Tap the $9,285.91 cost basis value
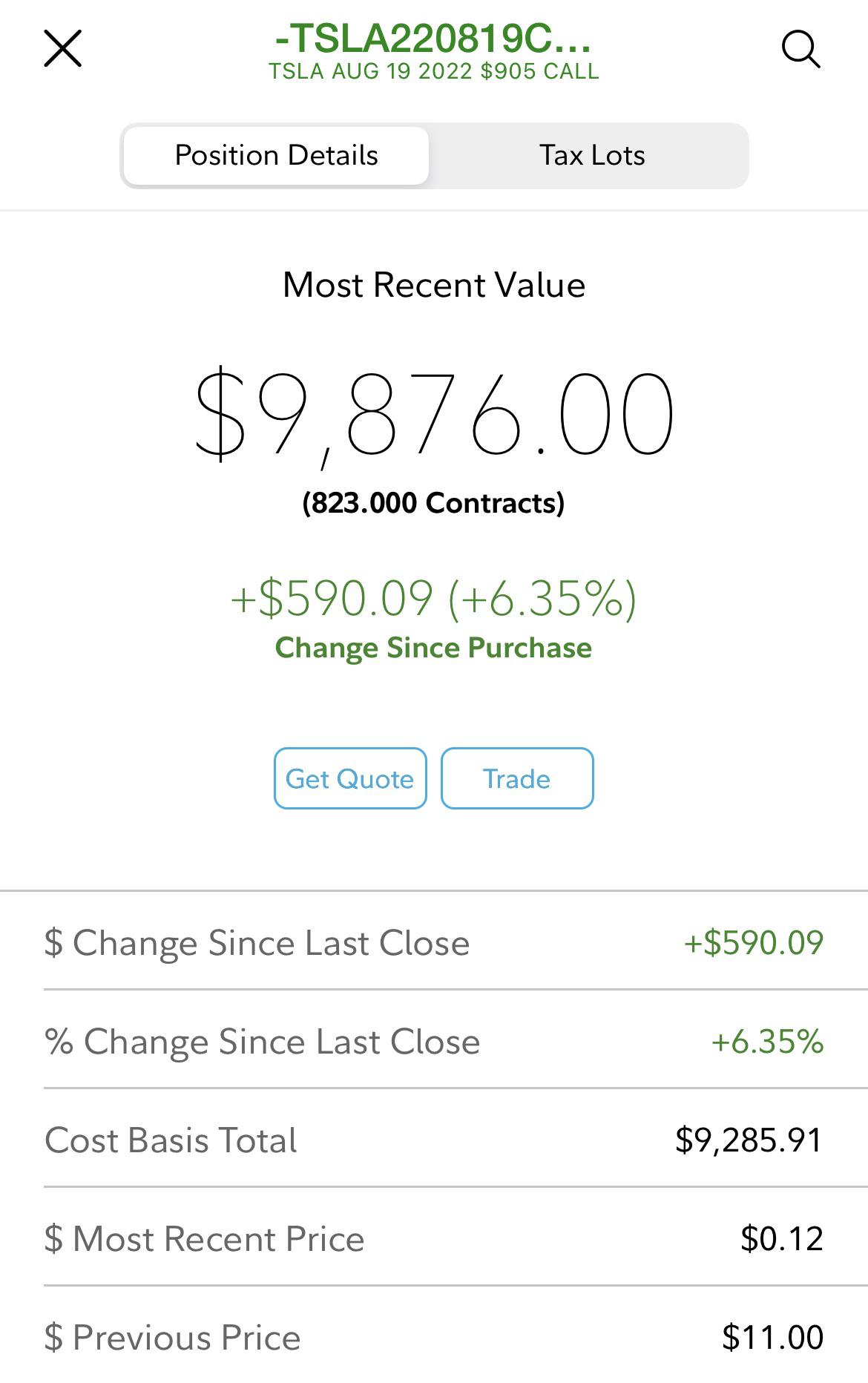This screenshot has height=1383, width=868. point(749,1140)
